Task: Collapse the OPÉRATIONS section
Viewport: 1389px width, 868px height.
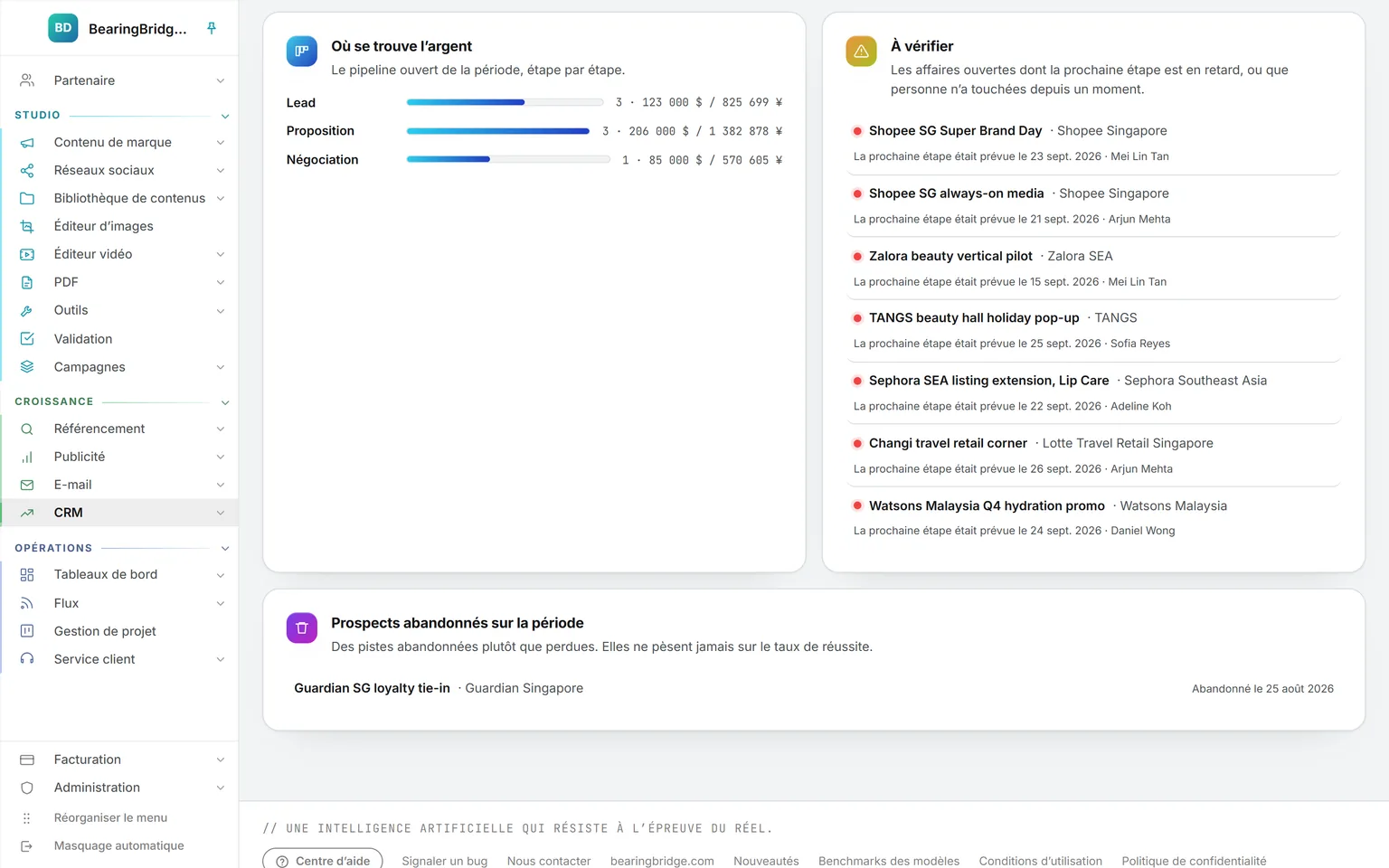Action: (225, 549)
